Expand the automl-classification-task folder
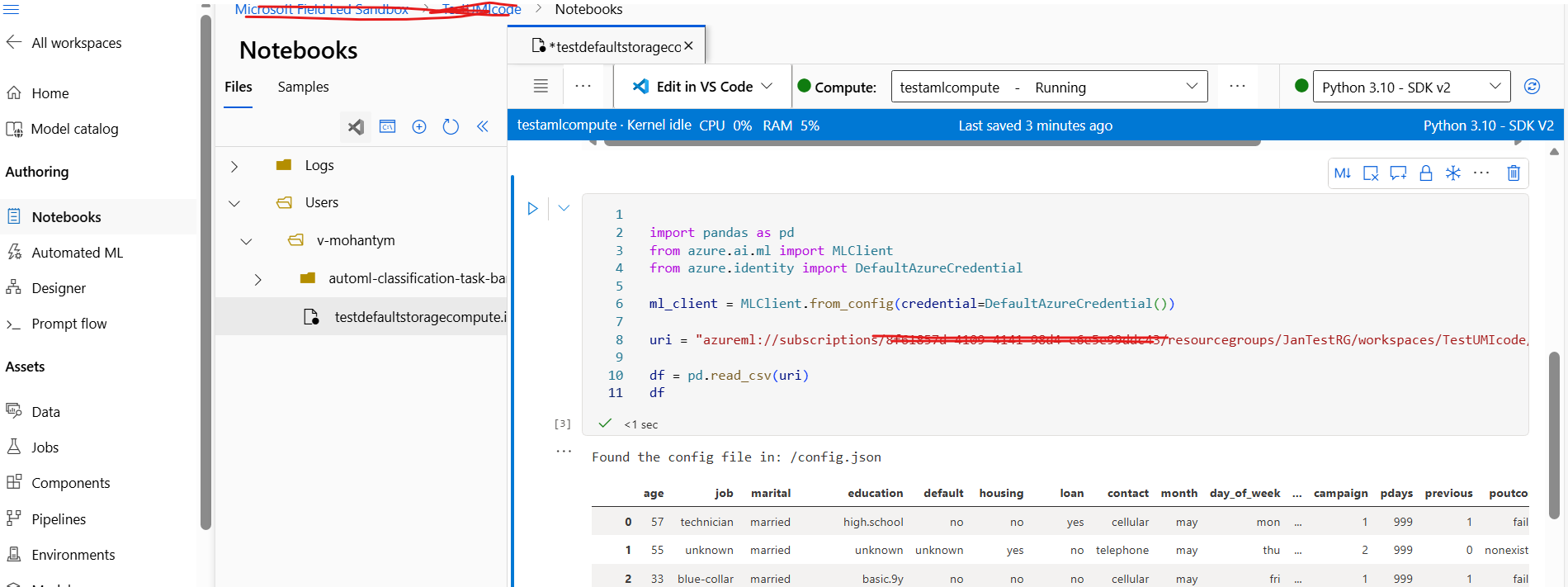 click(257, 280)
